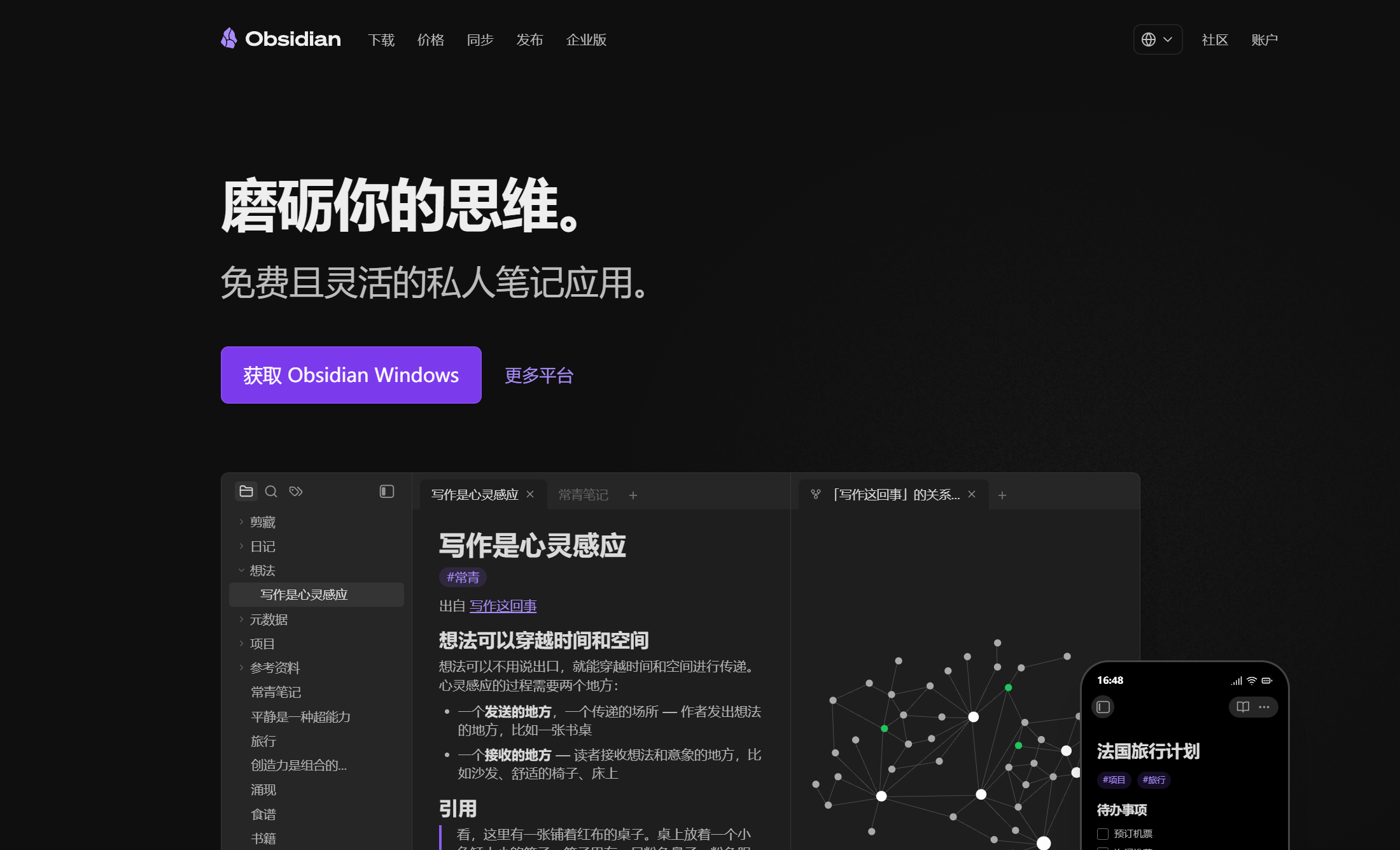The image size is (1400, 850).
Task: Tap the #旅行 tag on phone
Action: coord(1154,779)
